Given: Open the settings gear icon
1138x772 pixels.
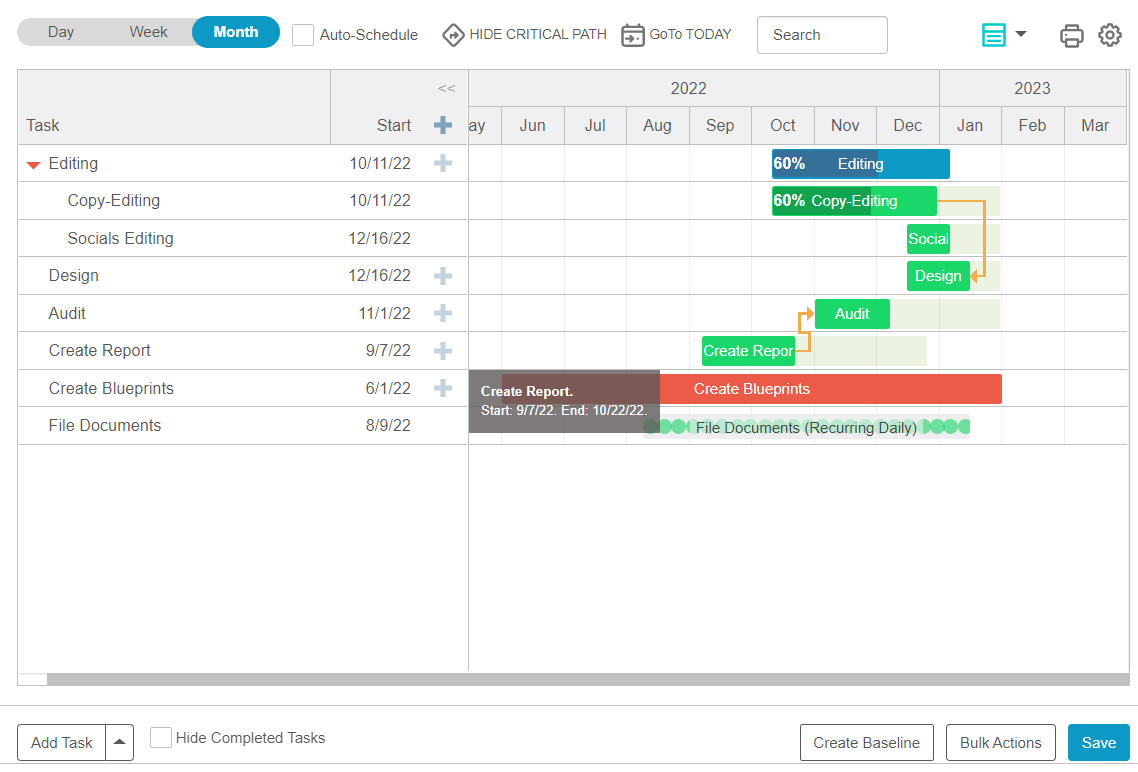Looking at the screenshot, I should (1109, 35).
